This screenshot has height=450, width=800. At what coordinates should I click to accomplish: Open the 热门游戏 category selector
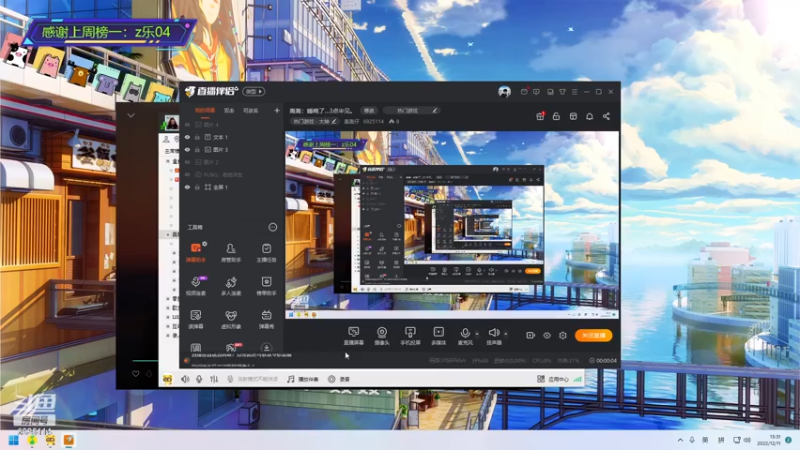coord(411,110)
